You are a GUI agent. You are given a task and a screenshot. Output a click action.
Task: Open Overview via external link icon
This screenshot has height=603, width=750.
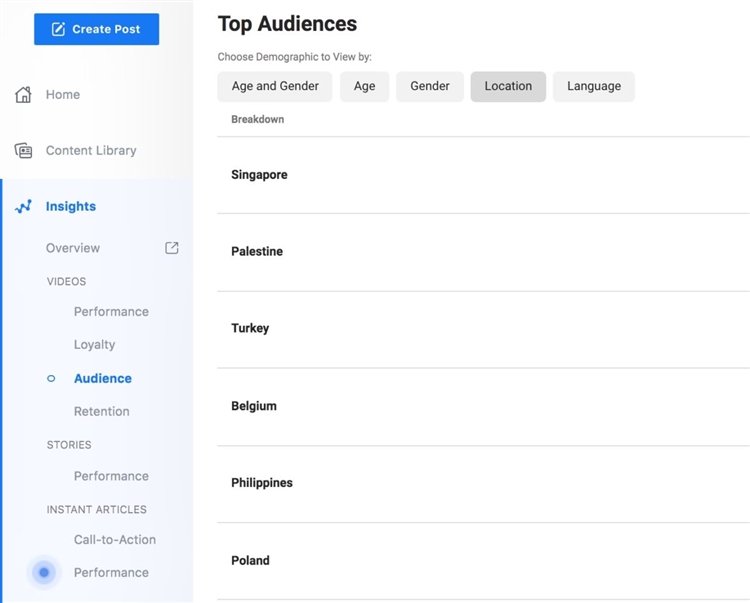pos(172,248)
